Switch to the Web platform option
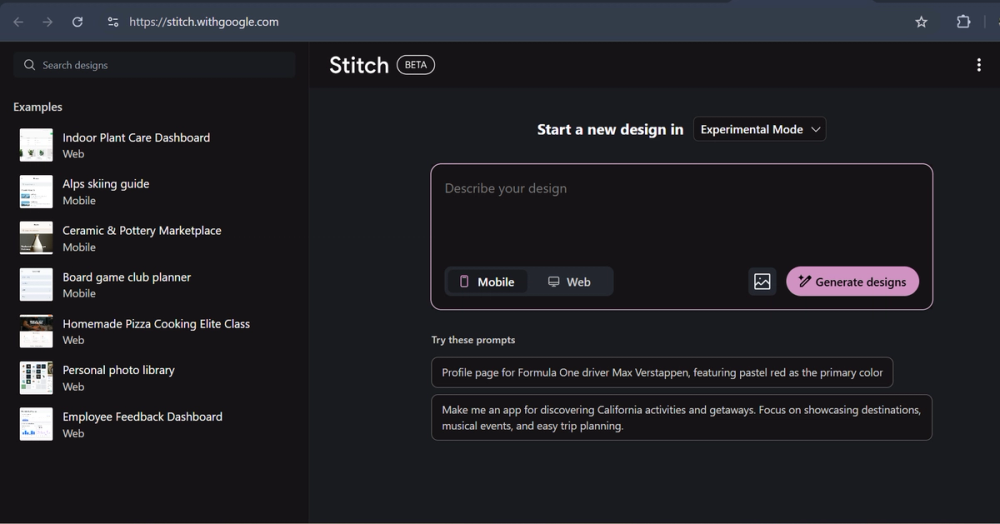Screen dimensions: 1000x524 pyautogui.click(x=570, y=282)
